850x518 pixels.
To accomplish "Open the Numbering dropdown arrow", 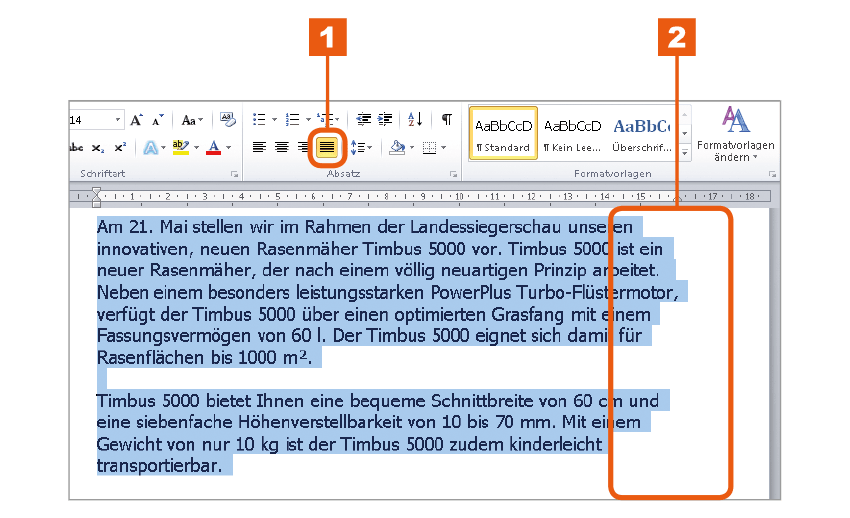I will 308,120.
